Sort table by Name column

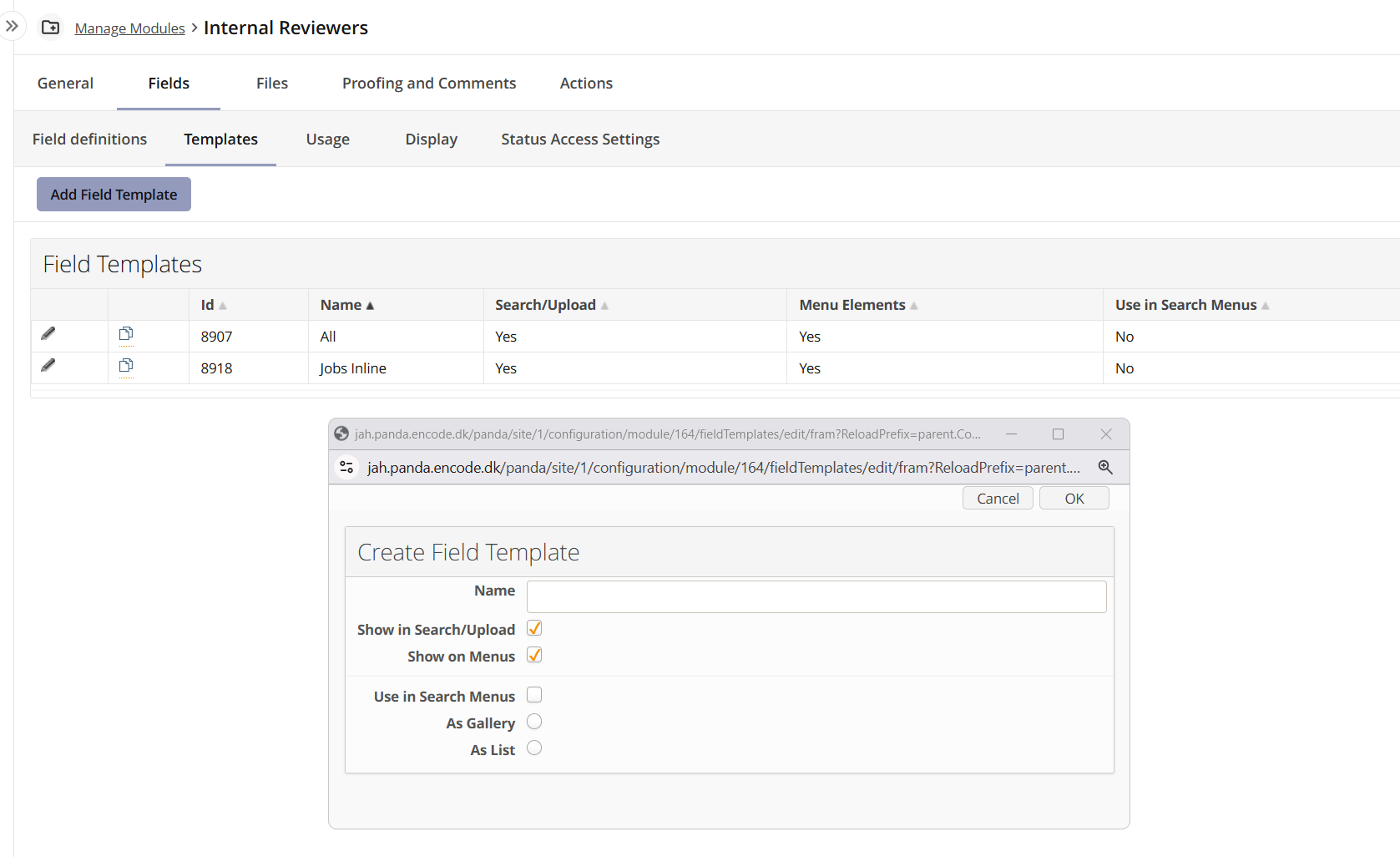[347, 305]
